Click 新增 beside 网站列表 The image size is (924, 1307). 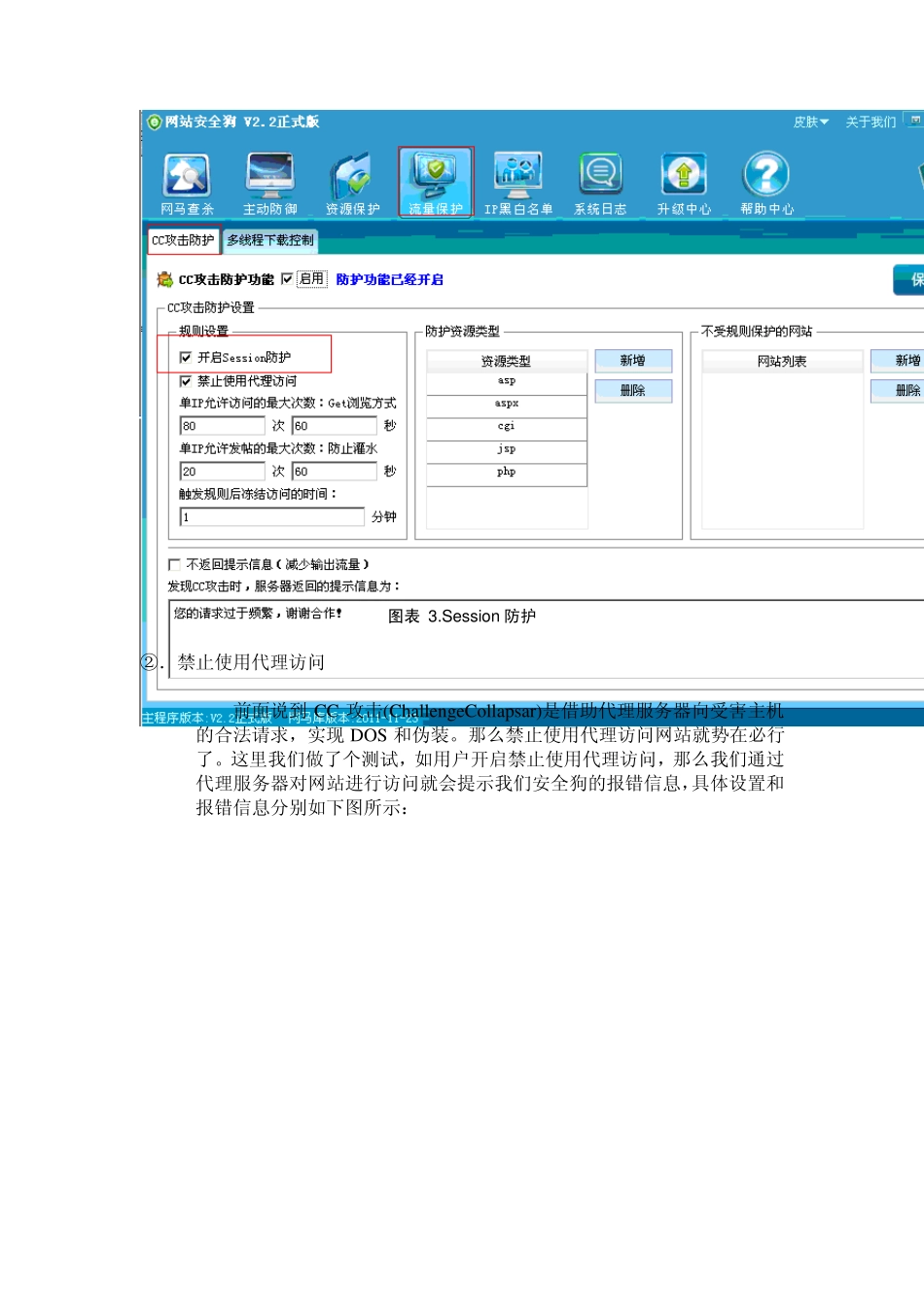[x=897, y=361]
